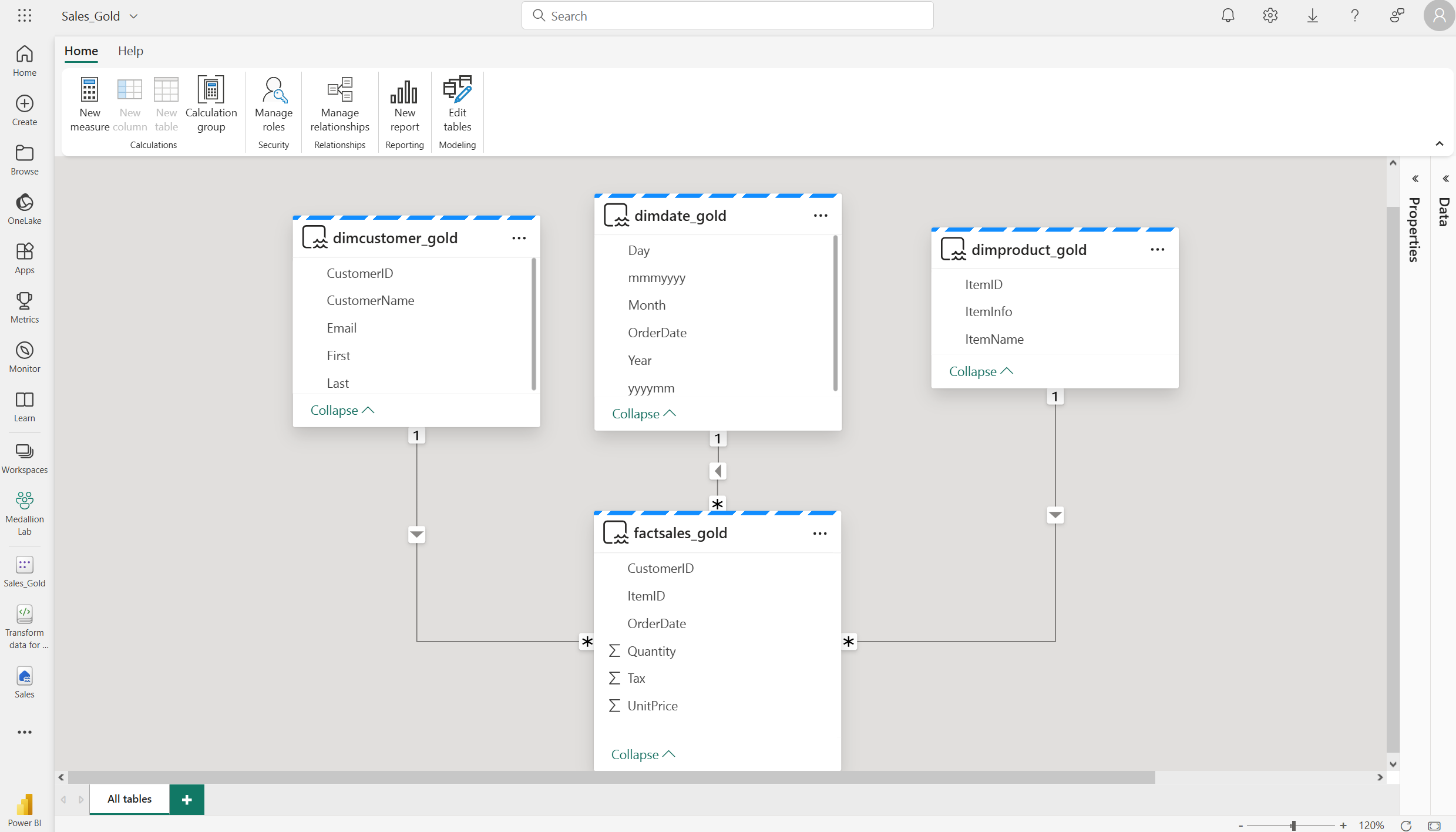Toggle the Properties panel sidebar
The width and height of the screenshot is (1456, 832).
(1415, 178)
